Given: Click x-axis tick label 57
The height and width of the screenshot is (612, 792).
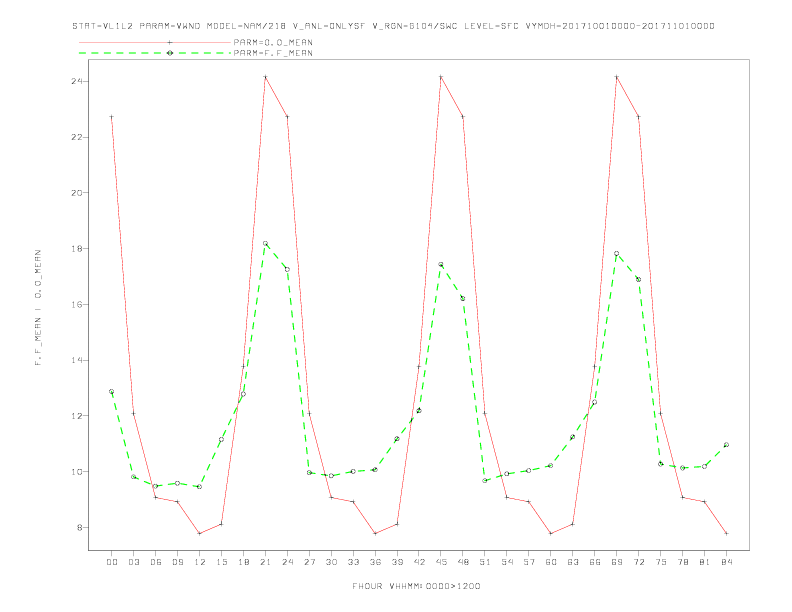Looking at the screenshot, I should pos(529,562).
